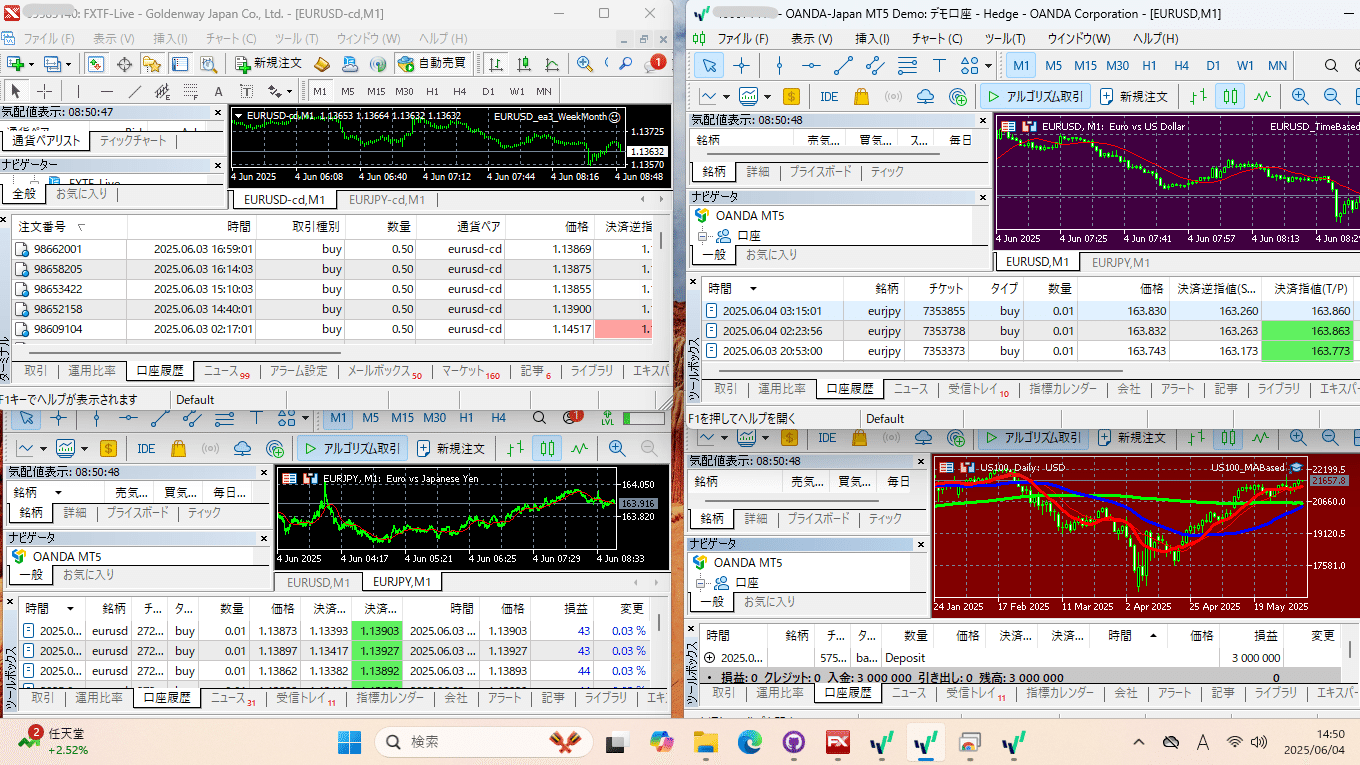Click the Windows Start button
This screenshot has height=765, width=1360.
350,742
